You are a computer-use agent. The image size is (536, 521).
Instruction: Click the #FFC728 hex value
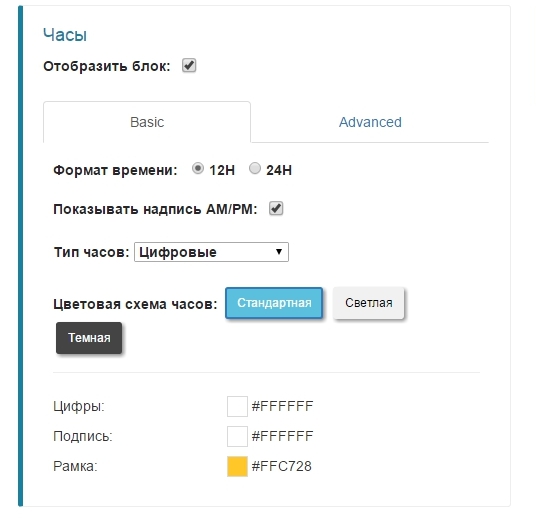click(x=282, y=466)
